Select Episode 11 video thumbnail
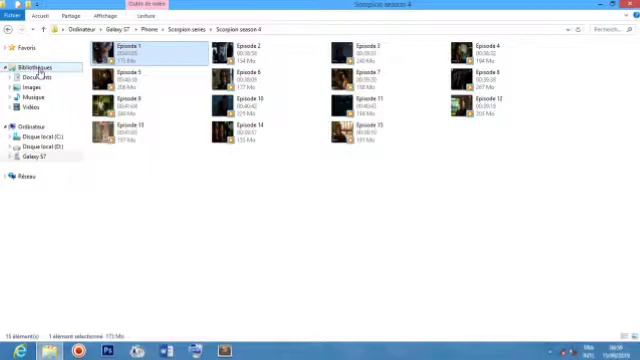Image resolution: width=640 pixels, height=360 pixels. (342, 106)
